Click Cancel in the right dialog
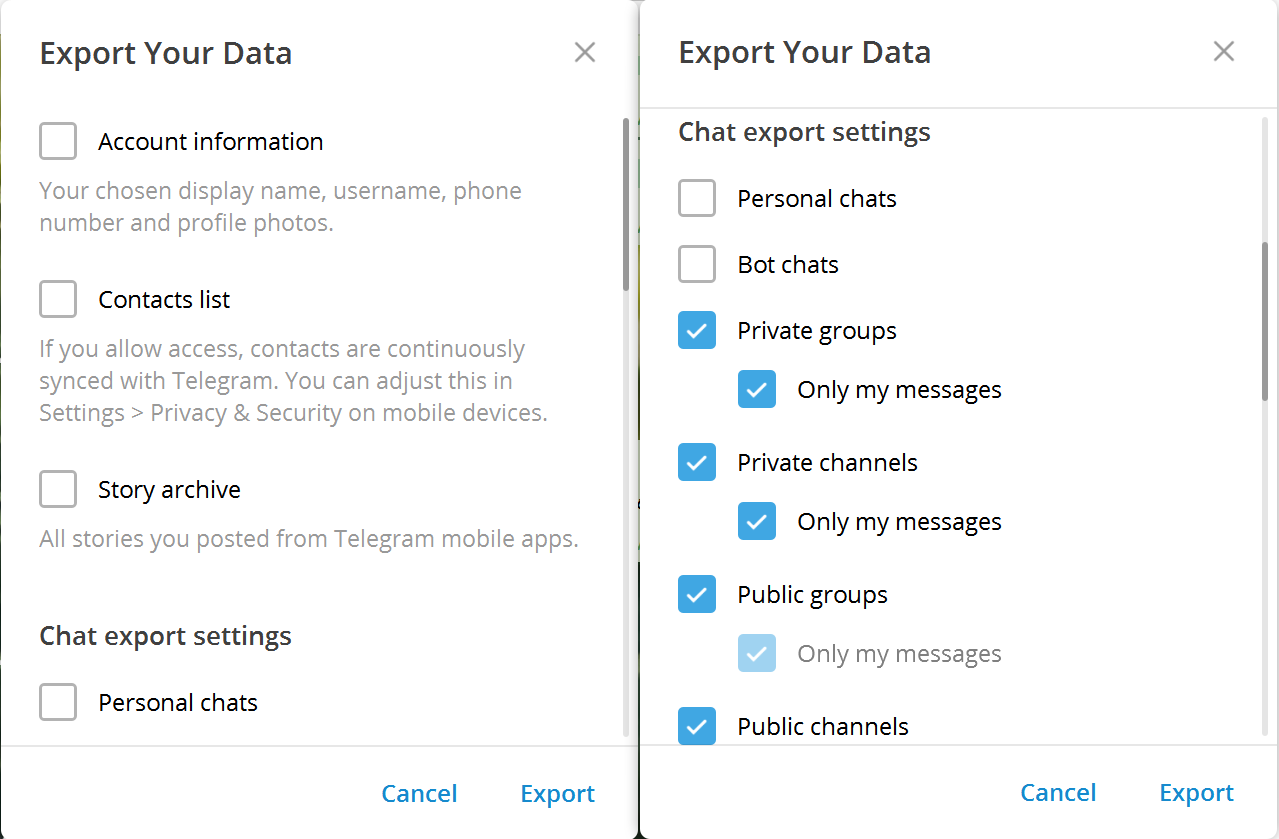The width and height of the screenshot is (1279, 839). click(1058, 793)
